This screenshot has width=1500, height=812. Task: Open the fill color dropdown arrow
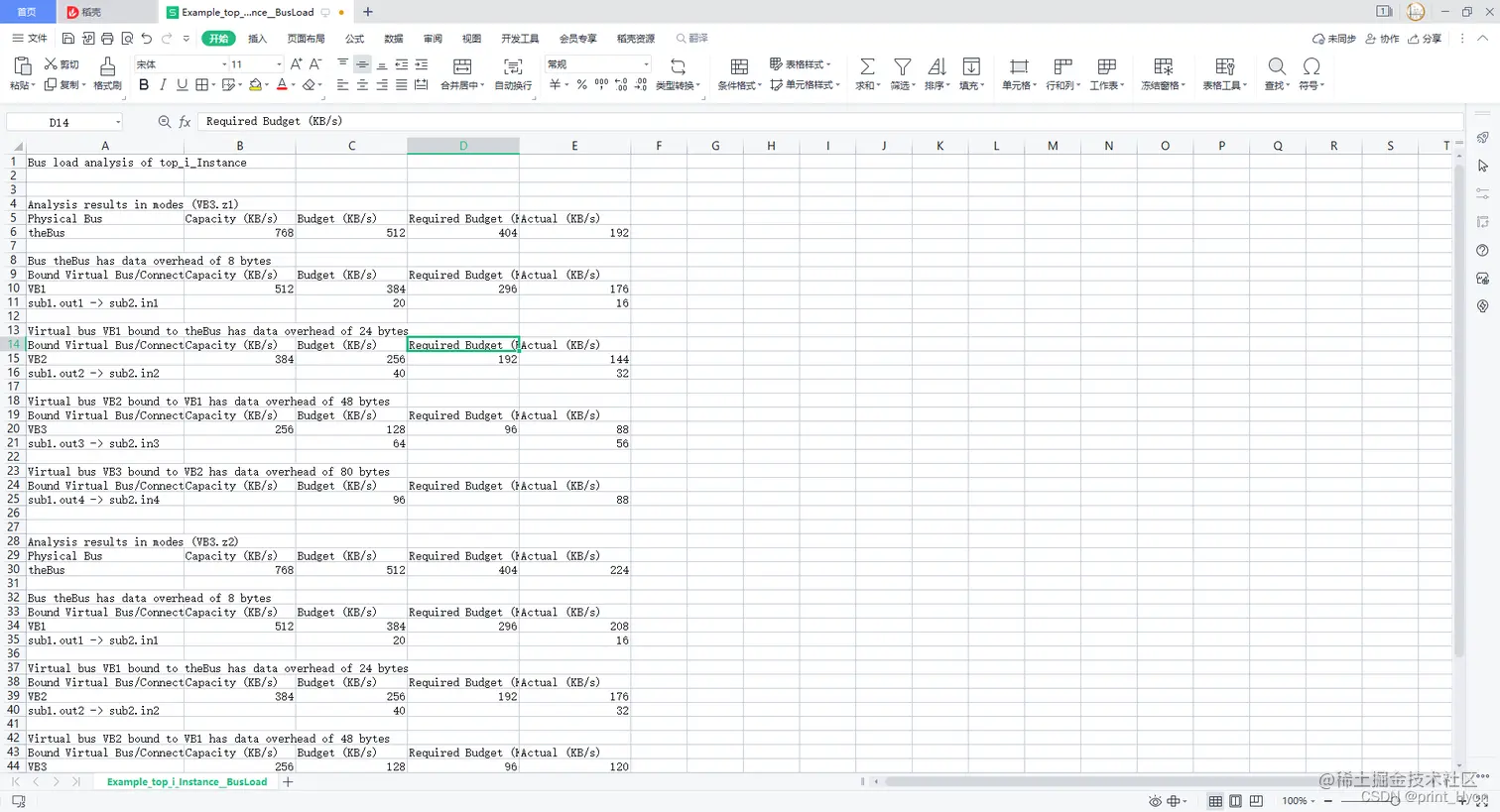pyautogui.click(x=267, y=85)
